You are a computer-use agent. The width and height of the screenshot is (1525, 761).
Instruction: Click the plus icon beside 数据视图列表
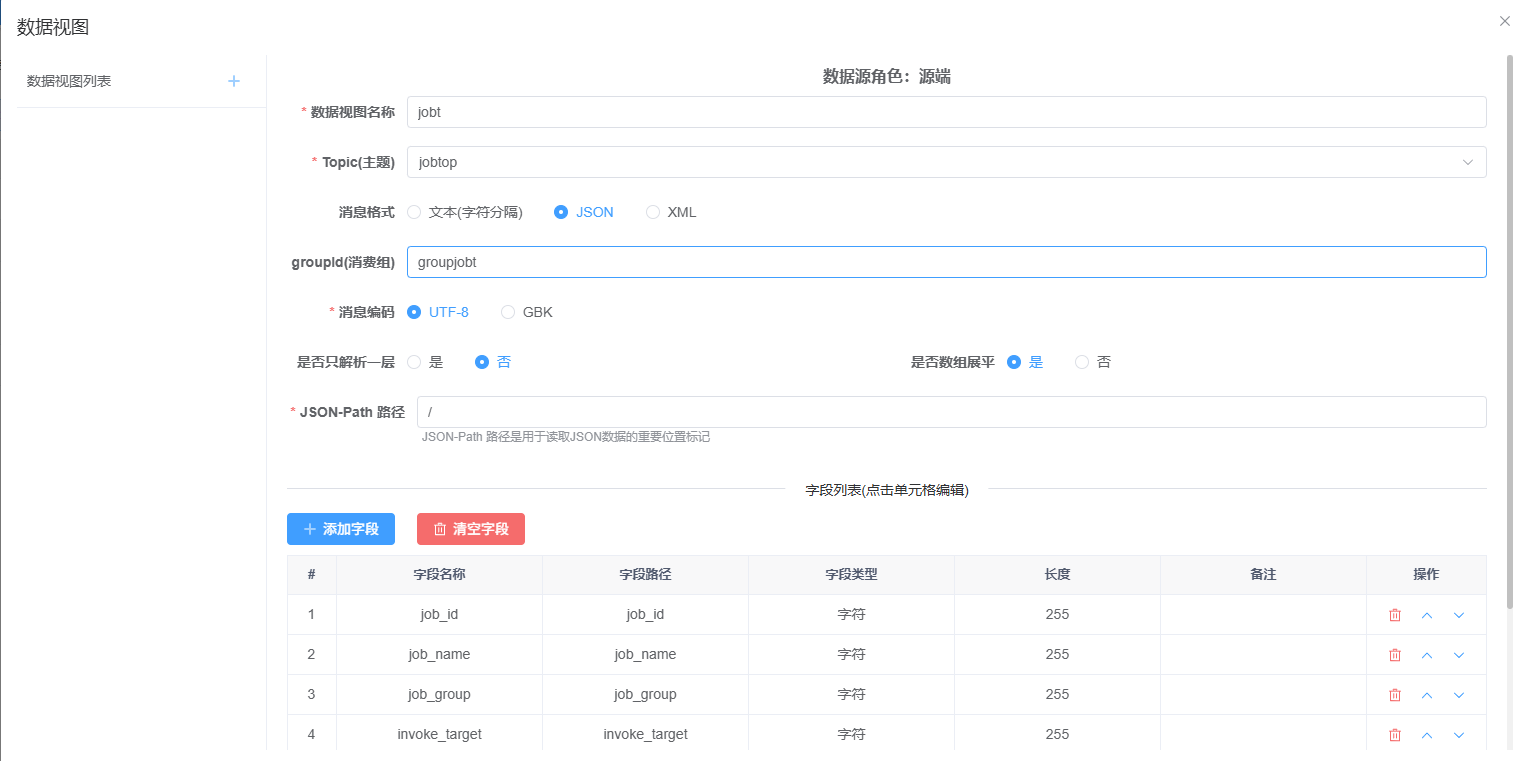click(234, 81)
